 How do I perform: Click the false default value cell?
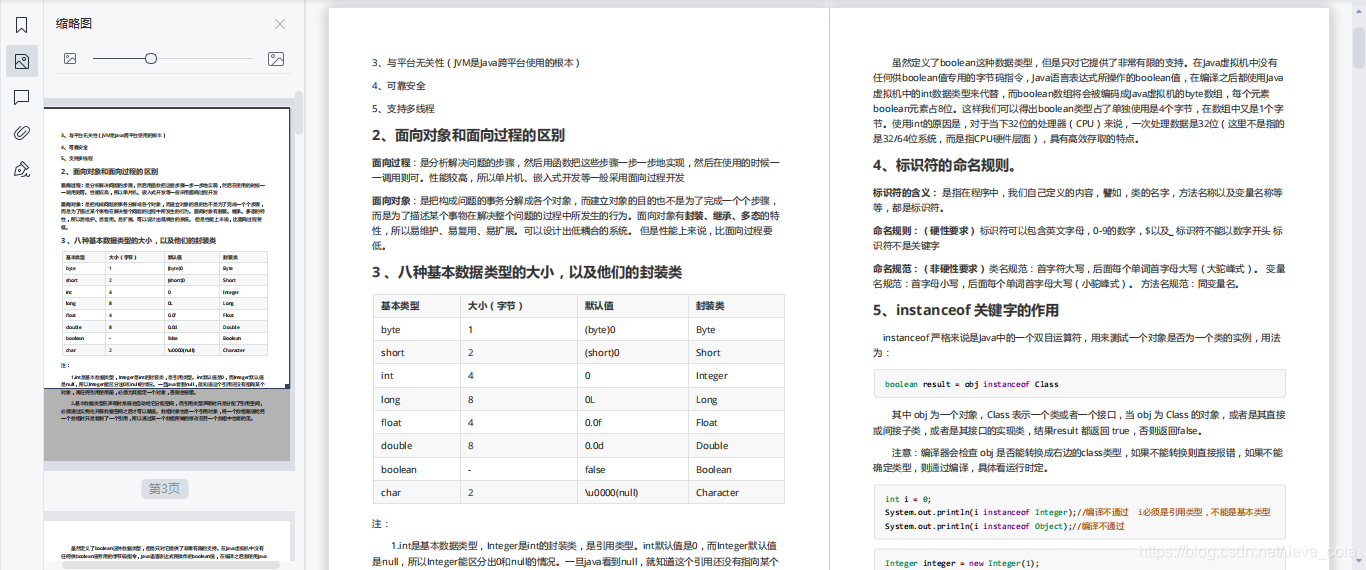pyautogui.click(x=595, y=469)
